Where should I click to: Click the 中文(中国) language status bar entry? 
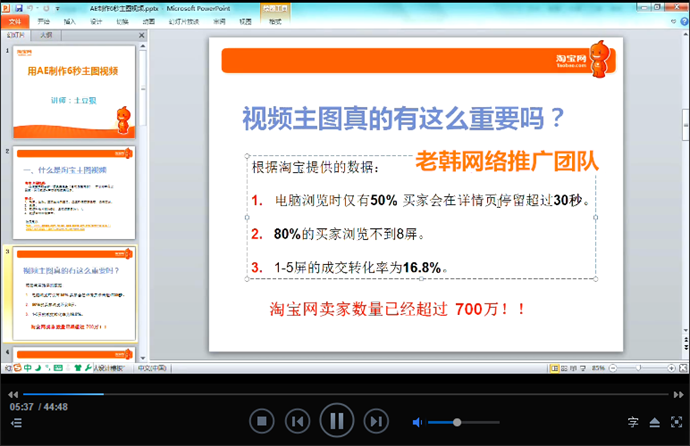coord(152,368)
